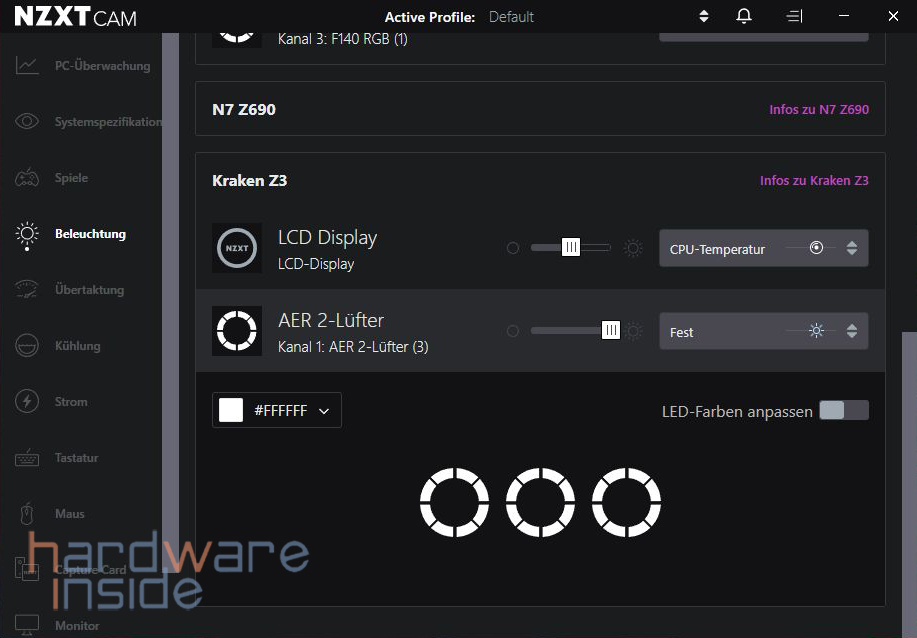Click Kanal 1: AER 2-Lüfter (3) text
Image resolution: width=917 pixels, height=638 pixels.
tap(353, 347)
